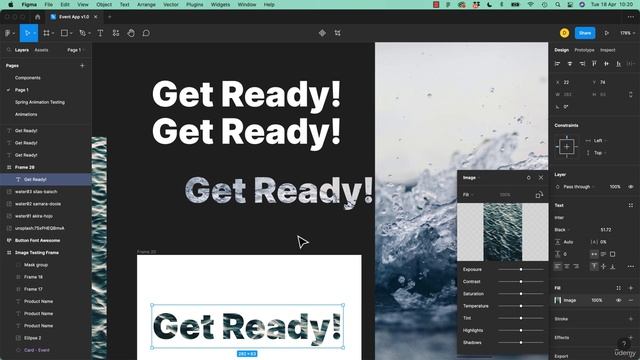Select the Rectangle shape tool
Viewport: 640px width, 360px height.
tap(64, 33)
